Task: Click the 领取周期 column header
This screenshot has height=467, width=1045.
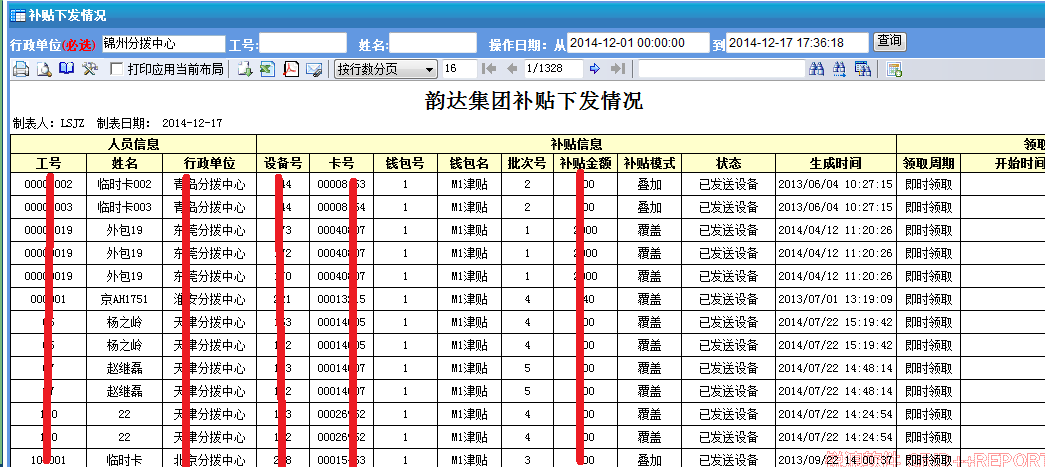Action: click(x=928, y=163)
